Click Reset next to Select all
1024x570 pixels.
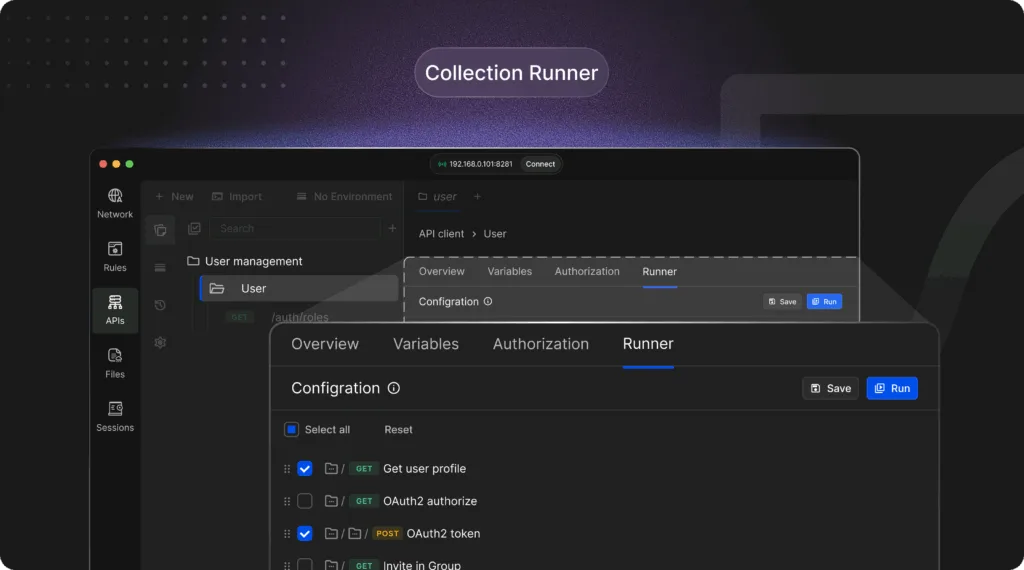click(398, 430)
